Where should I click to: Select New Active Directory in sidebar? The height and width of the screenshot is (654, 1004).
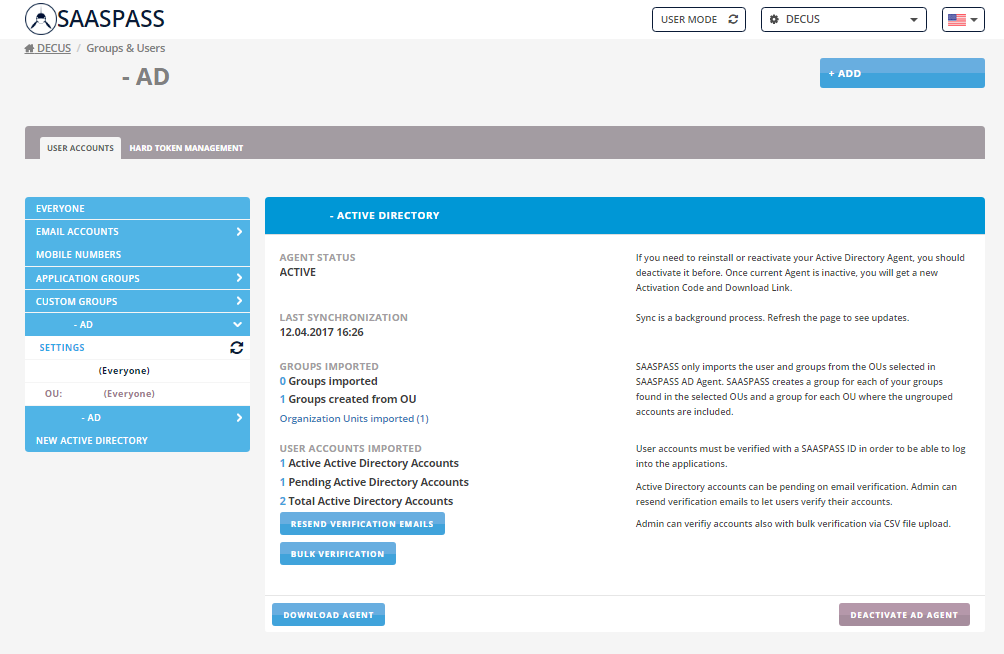92,441
